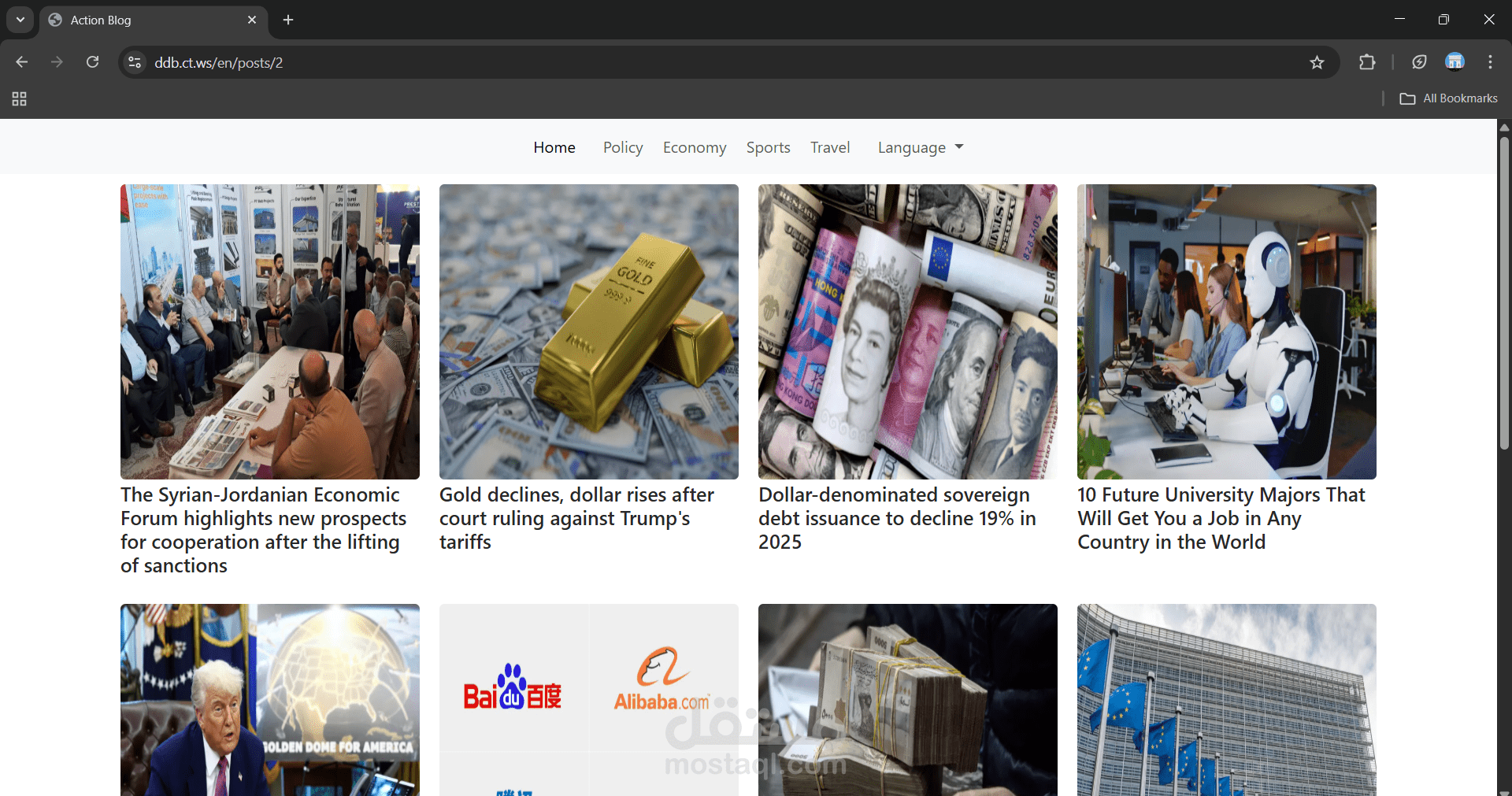Click the scrollbar up arrow
1512x796 pixels.
[1504, 126]
